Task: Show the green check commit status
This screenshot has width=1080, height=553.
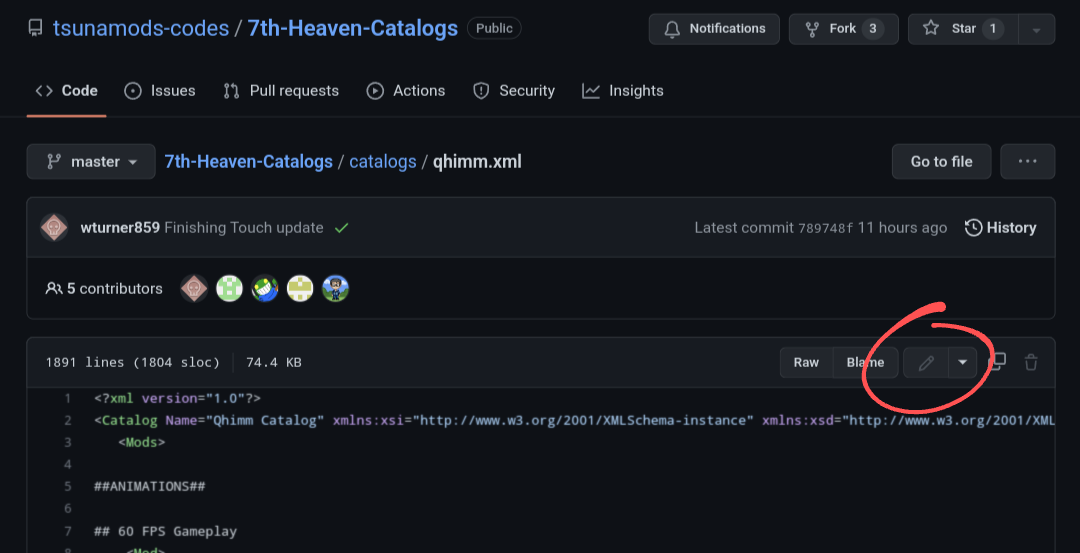Action: (342, 228)
